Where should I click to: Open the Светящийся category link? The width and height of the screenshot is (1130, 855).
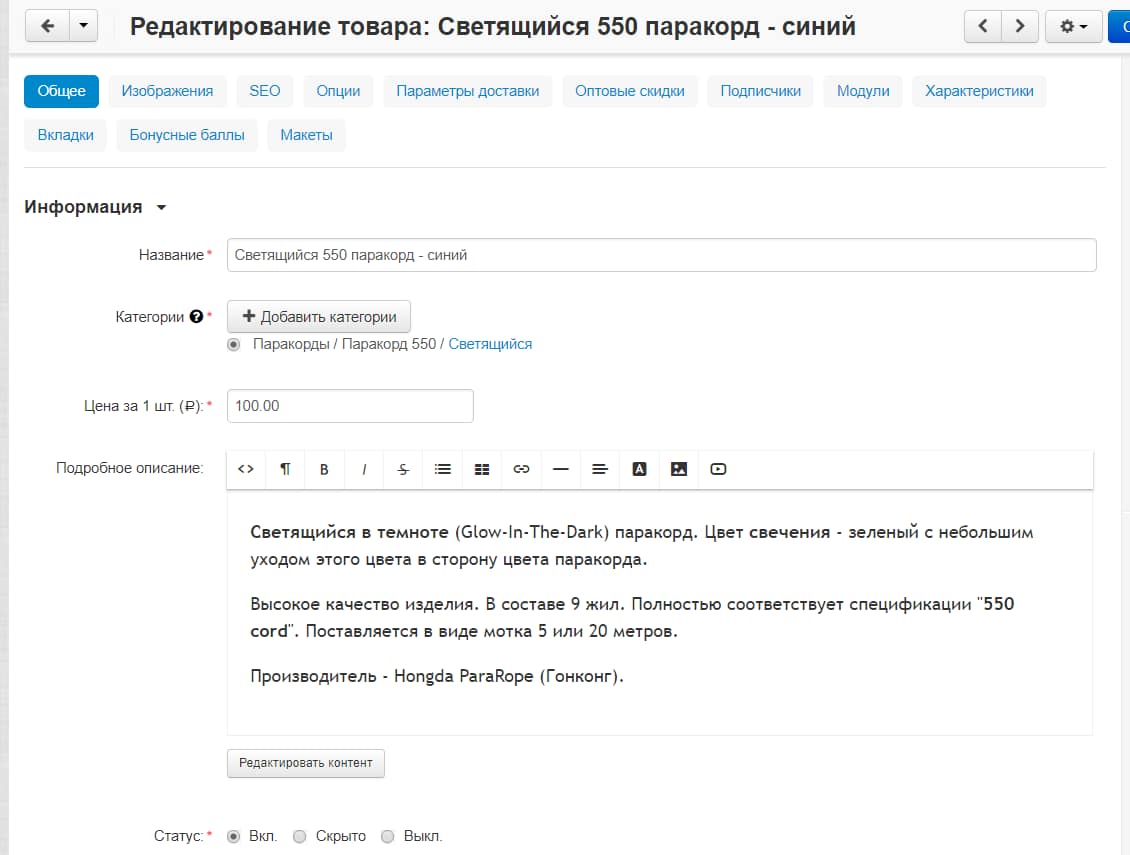click(x=490, y=343)
